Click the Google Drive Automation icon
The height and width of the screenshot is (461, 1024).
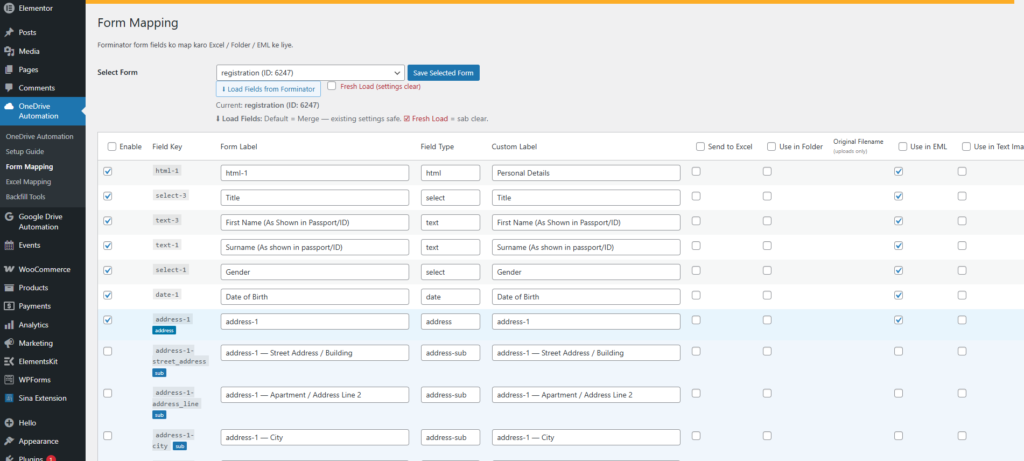point(9,217)
